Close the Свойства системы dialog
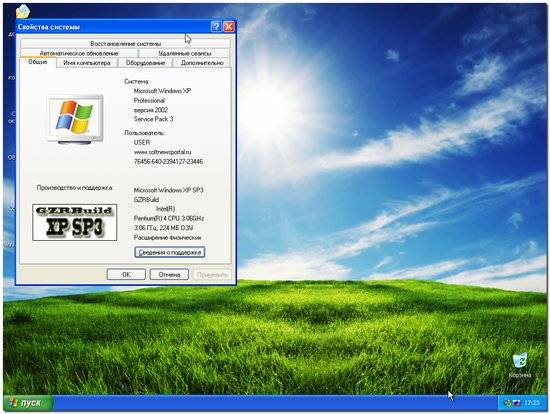Image resolution: width=550 pixels, height=414 pixels. 229,27
